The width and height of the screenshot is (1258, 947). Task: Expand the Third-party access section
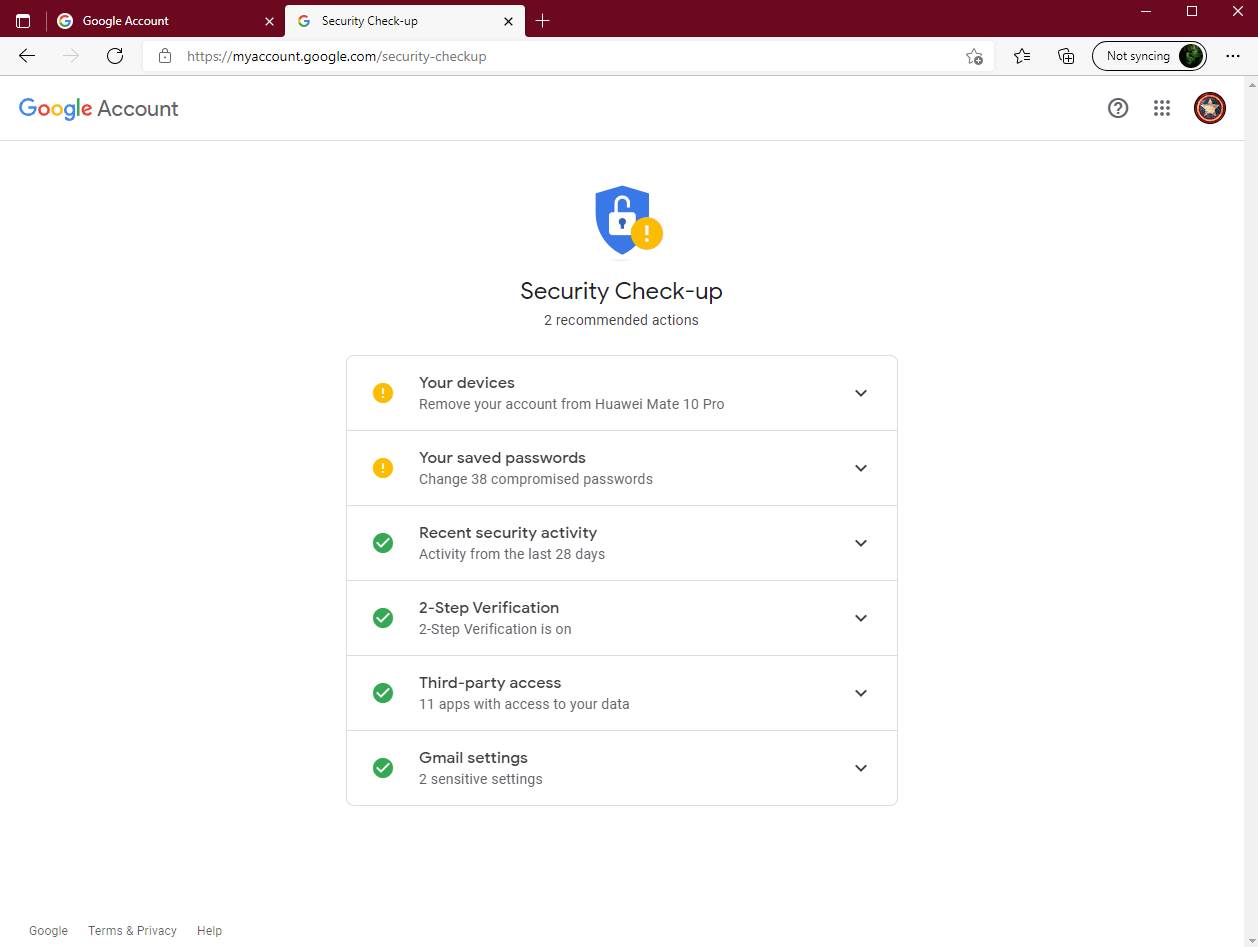pos(860,692)
